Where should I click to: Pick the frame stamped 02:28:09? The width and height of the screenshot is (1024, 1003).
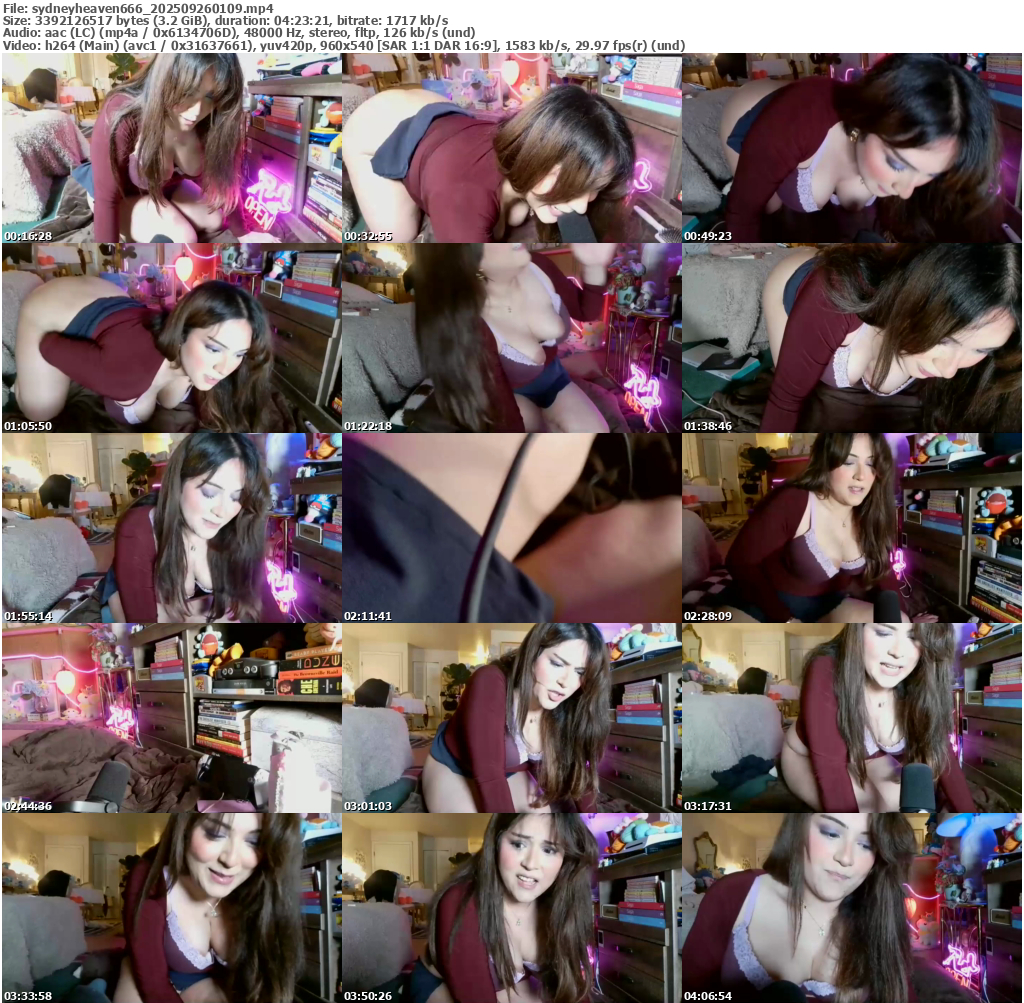click(852, 528)
